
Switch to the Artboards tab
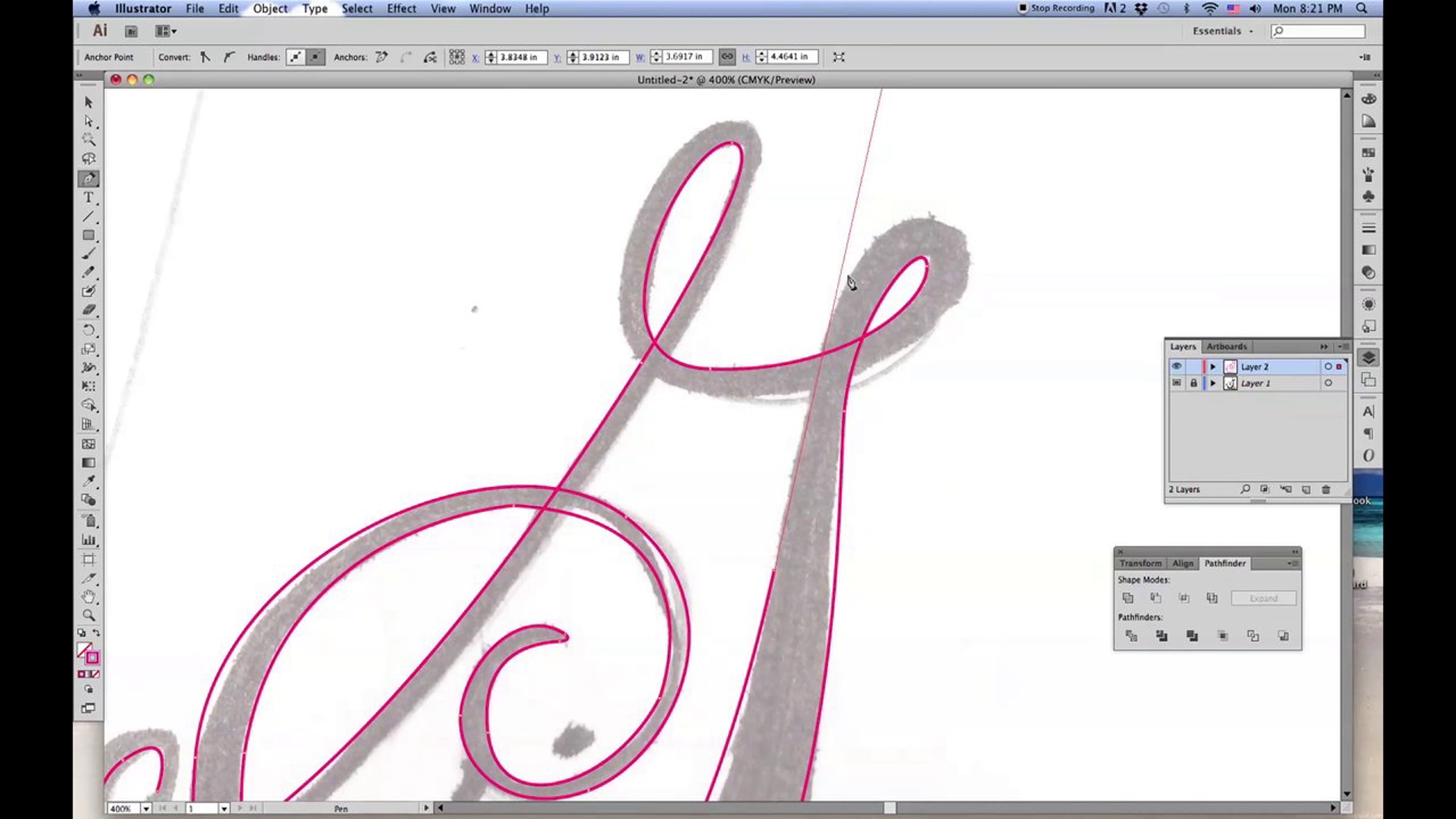pyautogui.click(x=1226, y=346)
